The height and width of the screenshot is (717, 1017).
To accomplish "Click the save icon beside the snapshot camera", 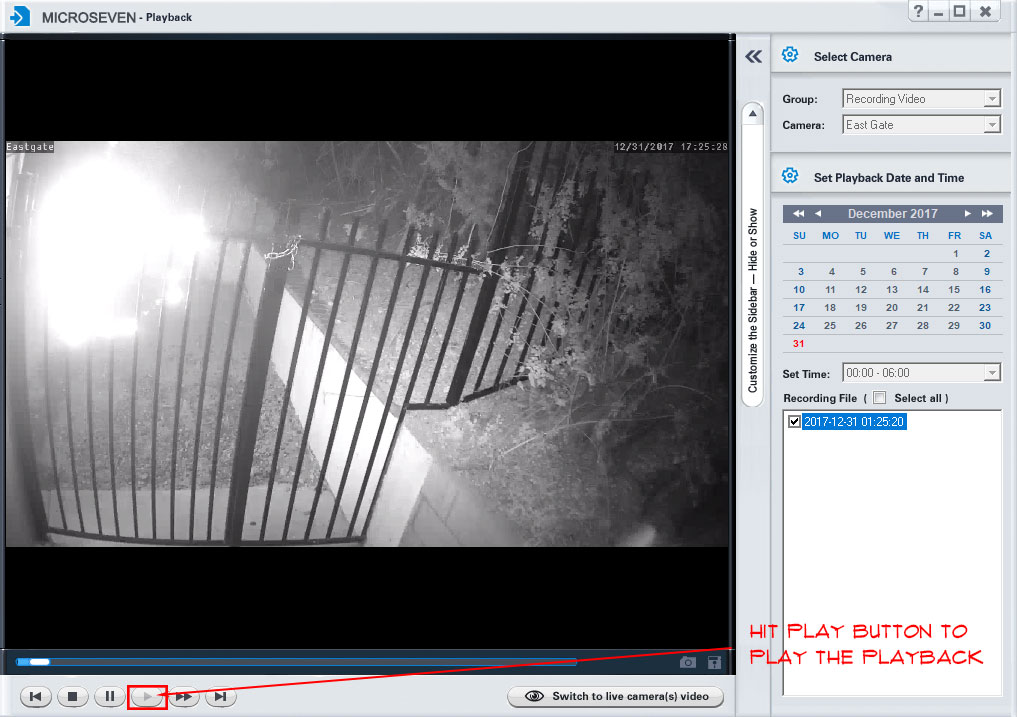I will pyautogui.click(x=714, y=662).
